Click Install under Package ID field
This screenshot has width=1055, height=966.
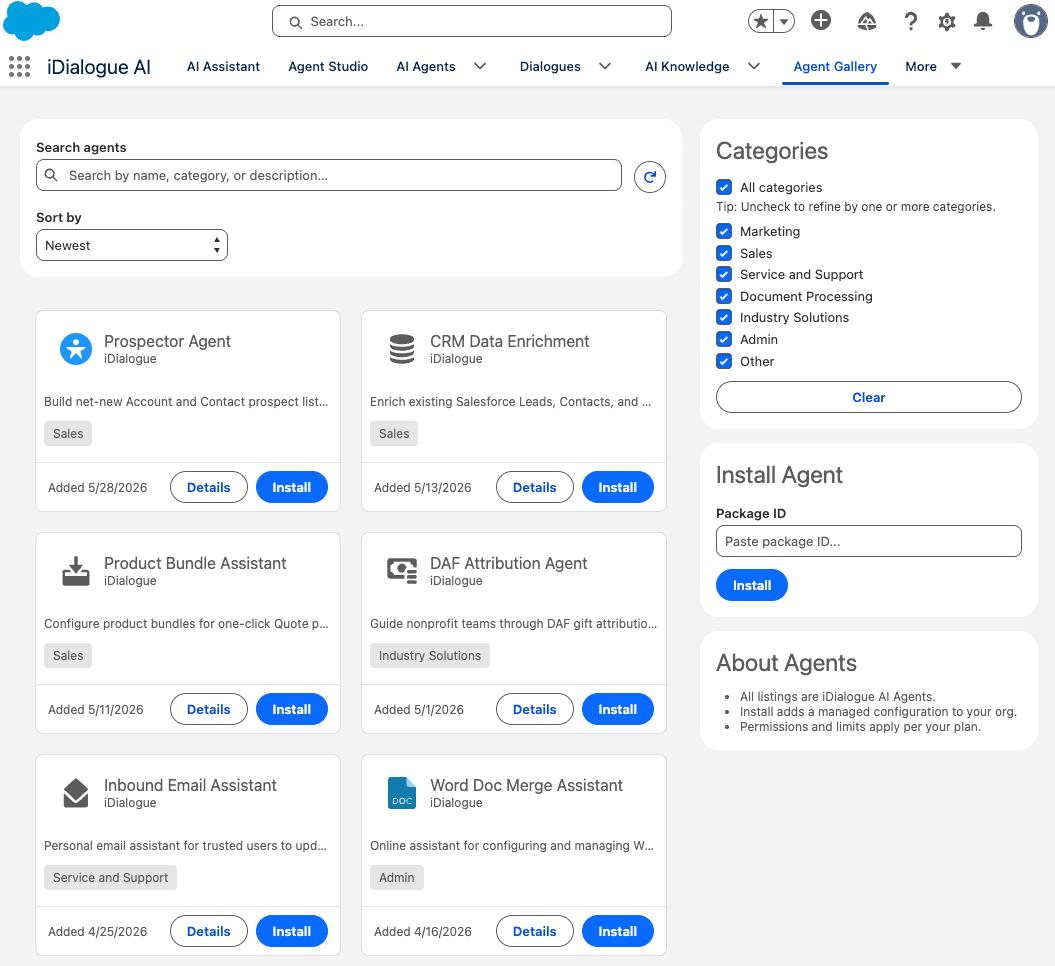click(x=752, y=585)
